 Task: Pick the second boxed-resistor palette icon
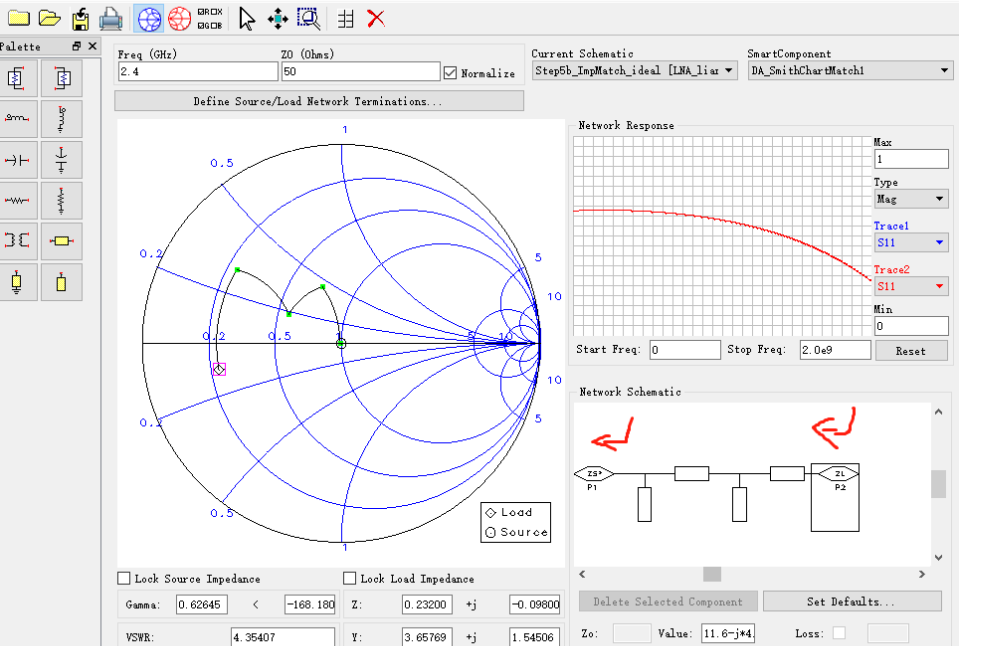coord(61,78)
